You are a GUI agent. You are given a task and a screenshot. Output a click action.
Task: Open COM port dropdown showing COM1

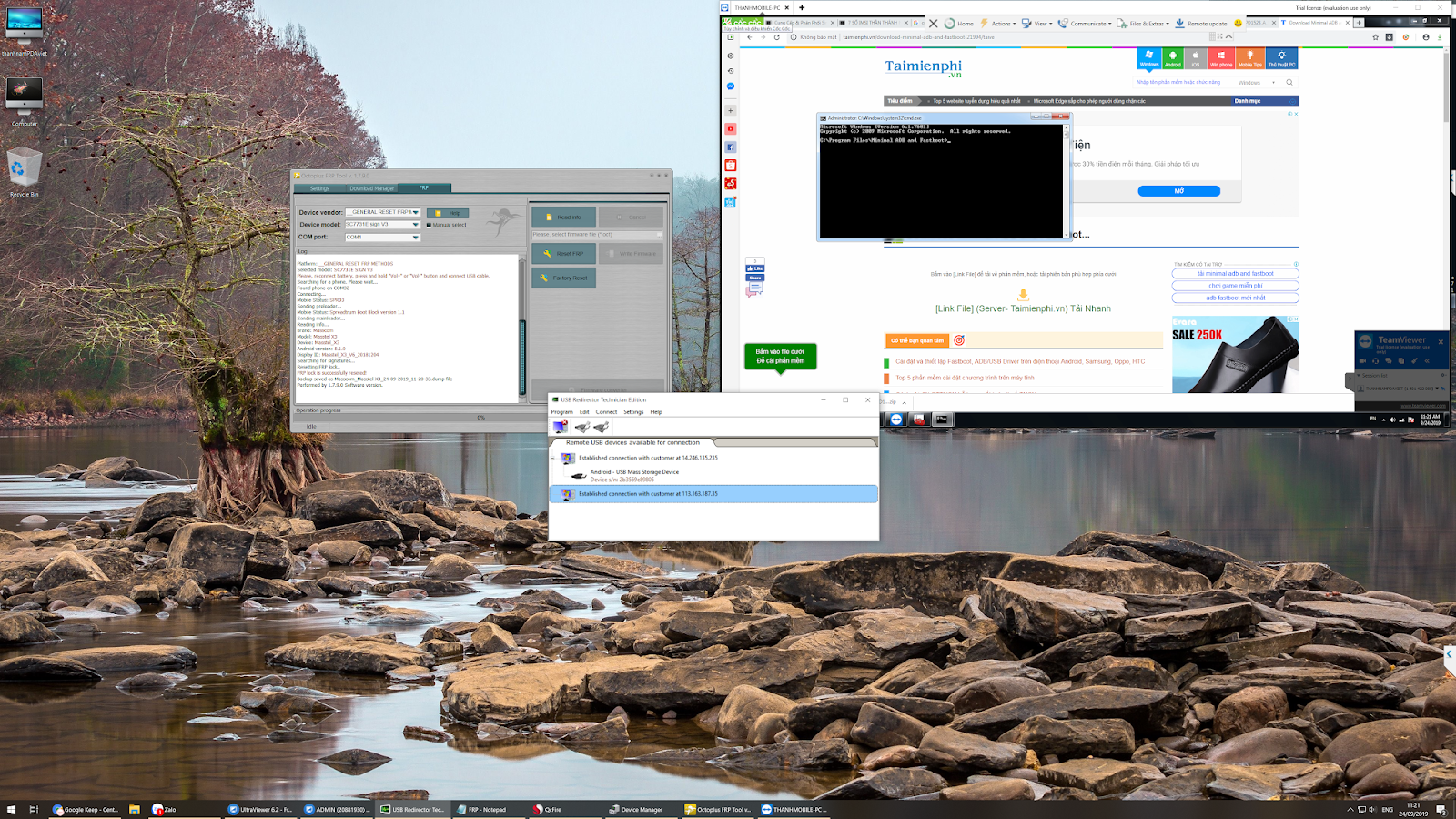(x=383, y=237)
